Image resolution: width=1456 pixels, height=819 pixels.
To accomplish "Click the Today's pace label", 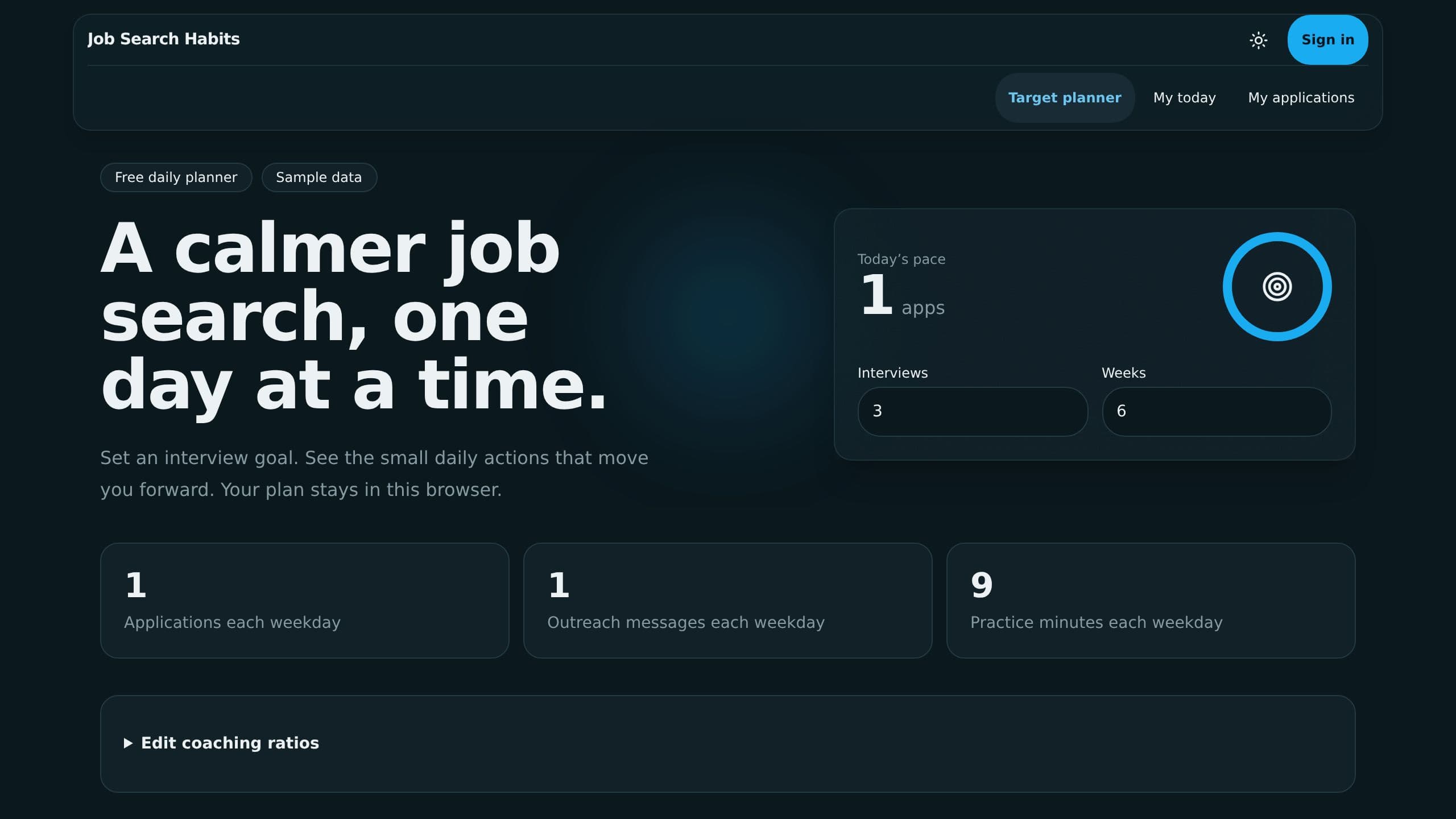I will (901, 259).
